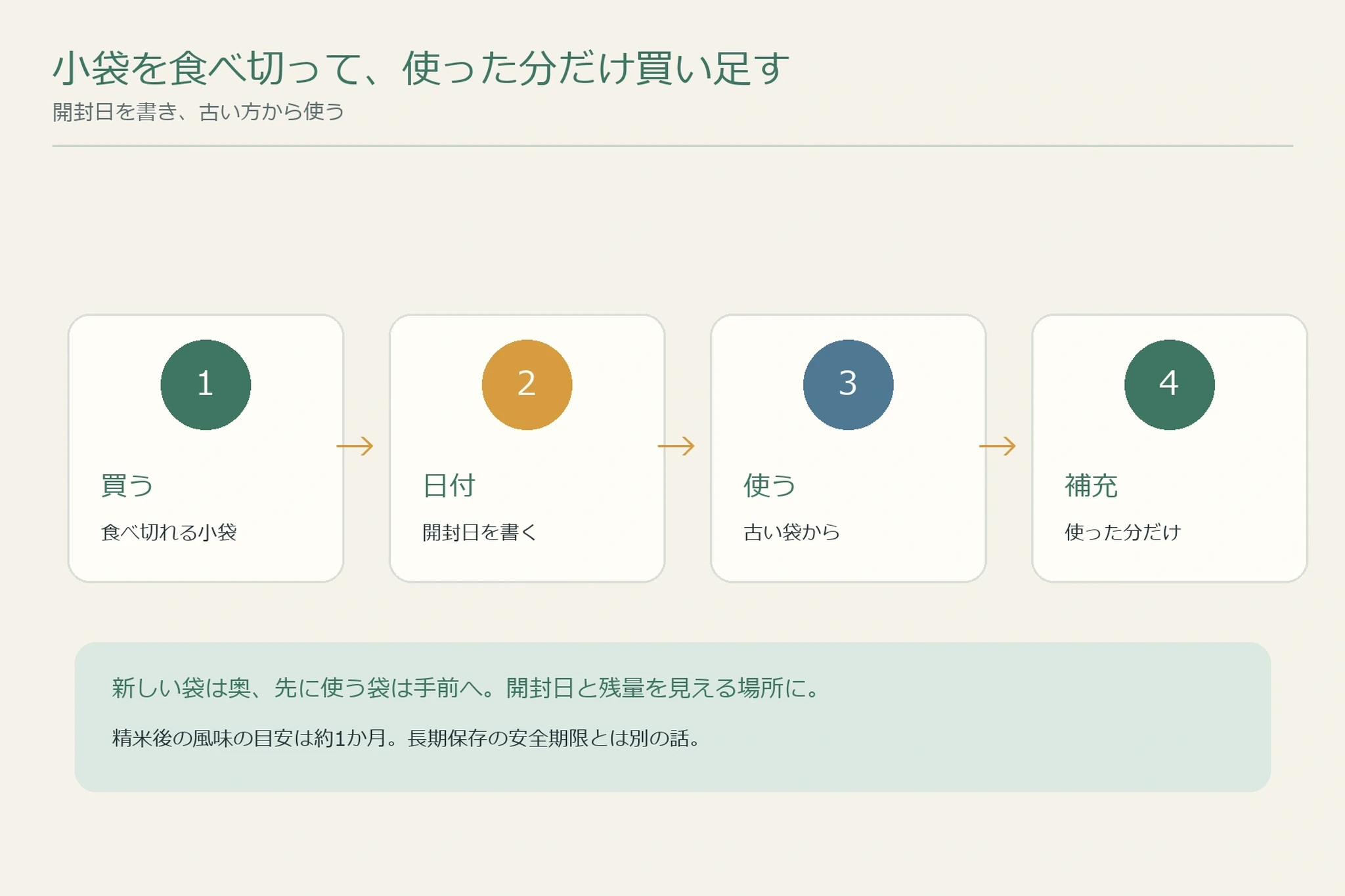Click the green circle numbered 1
This screenshot has width=1345, height=896.
coord(206,385)
